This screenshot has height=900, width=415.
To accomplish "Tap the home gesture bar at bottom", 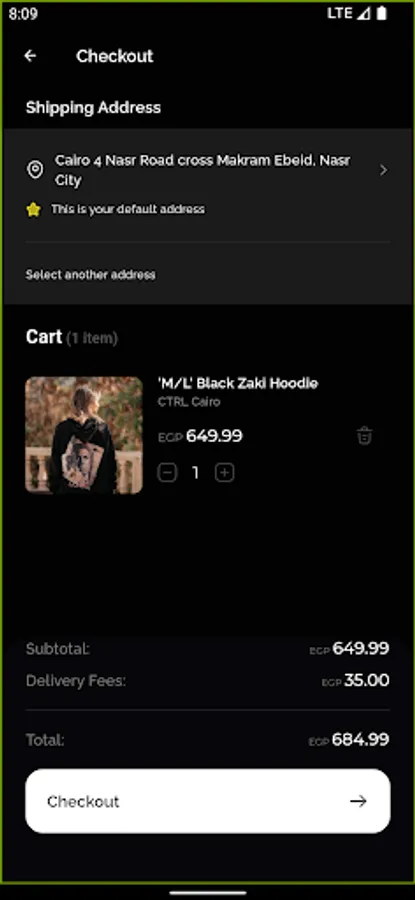I will click(208, 893).
